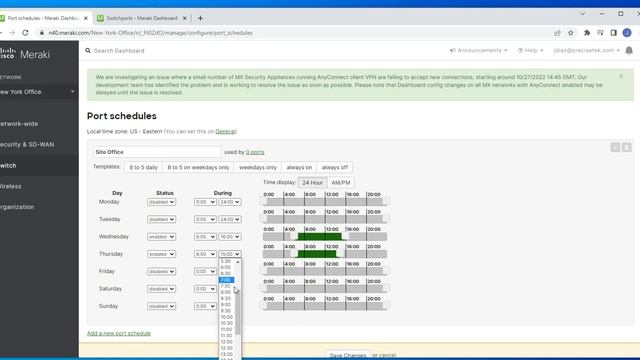Open Wednesday end time dropdown
The height and width of the screenshot is (360, 640).
point(230,237)
